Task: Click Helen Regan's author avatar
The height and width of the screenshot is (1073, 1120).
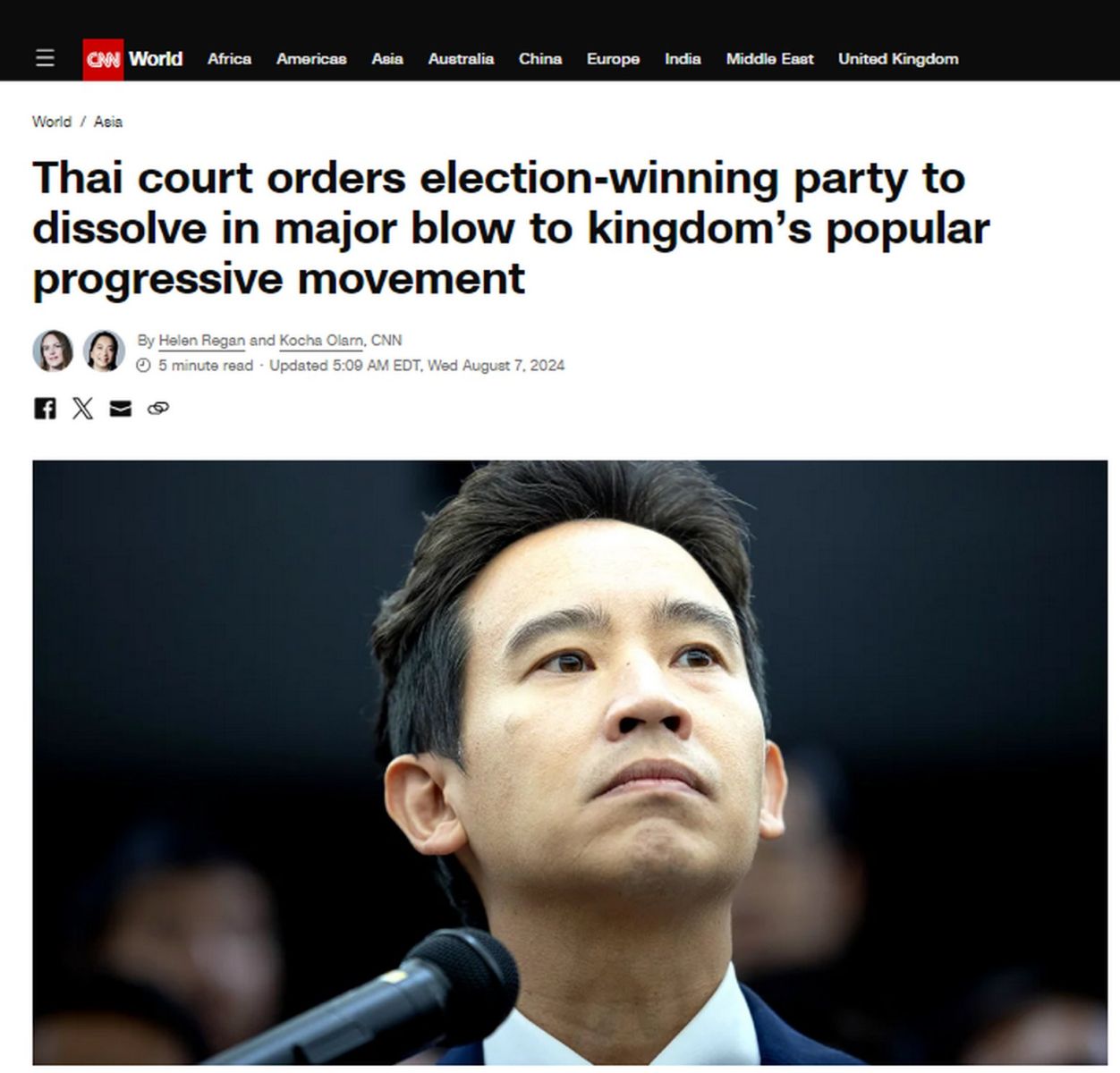Action: [x=53, y=351]
